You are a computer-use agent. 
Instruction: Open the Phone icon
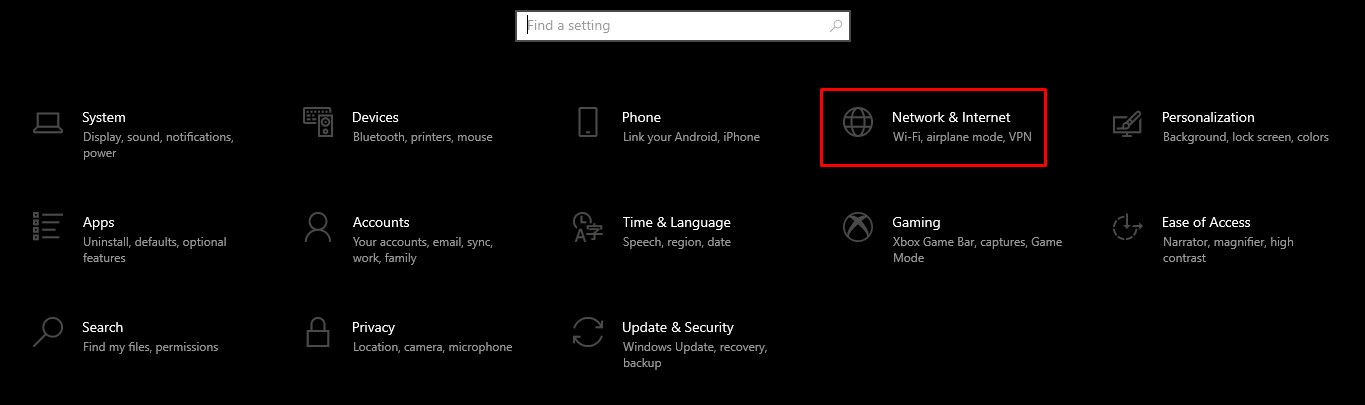point(587,122)
